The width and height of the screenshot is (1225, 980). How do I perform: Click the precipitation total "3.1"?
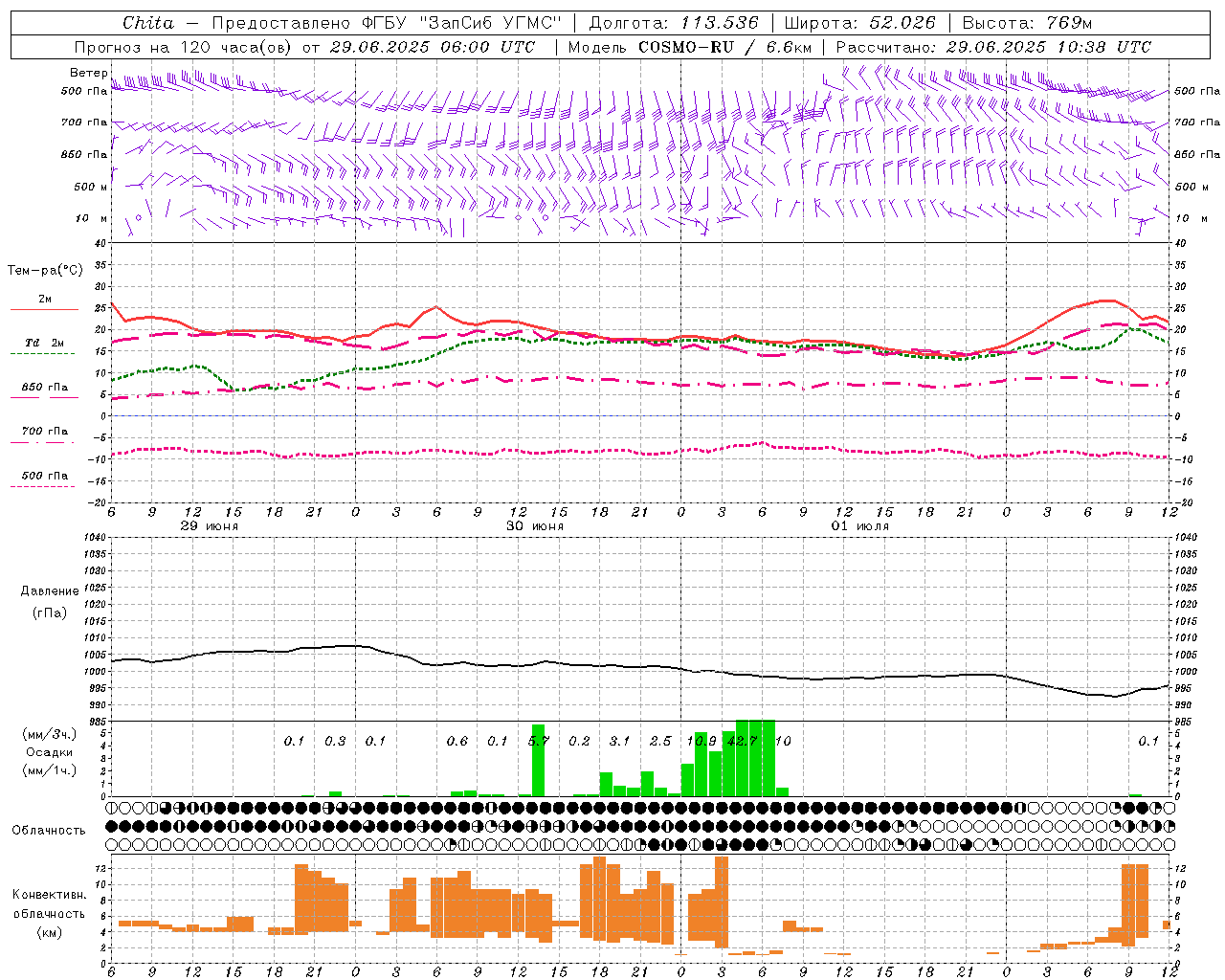[x=620, y=741]
